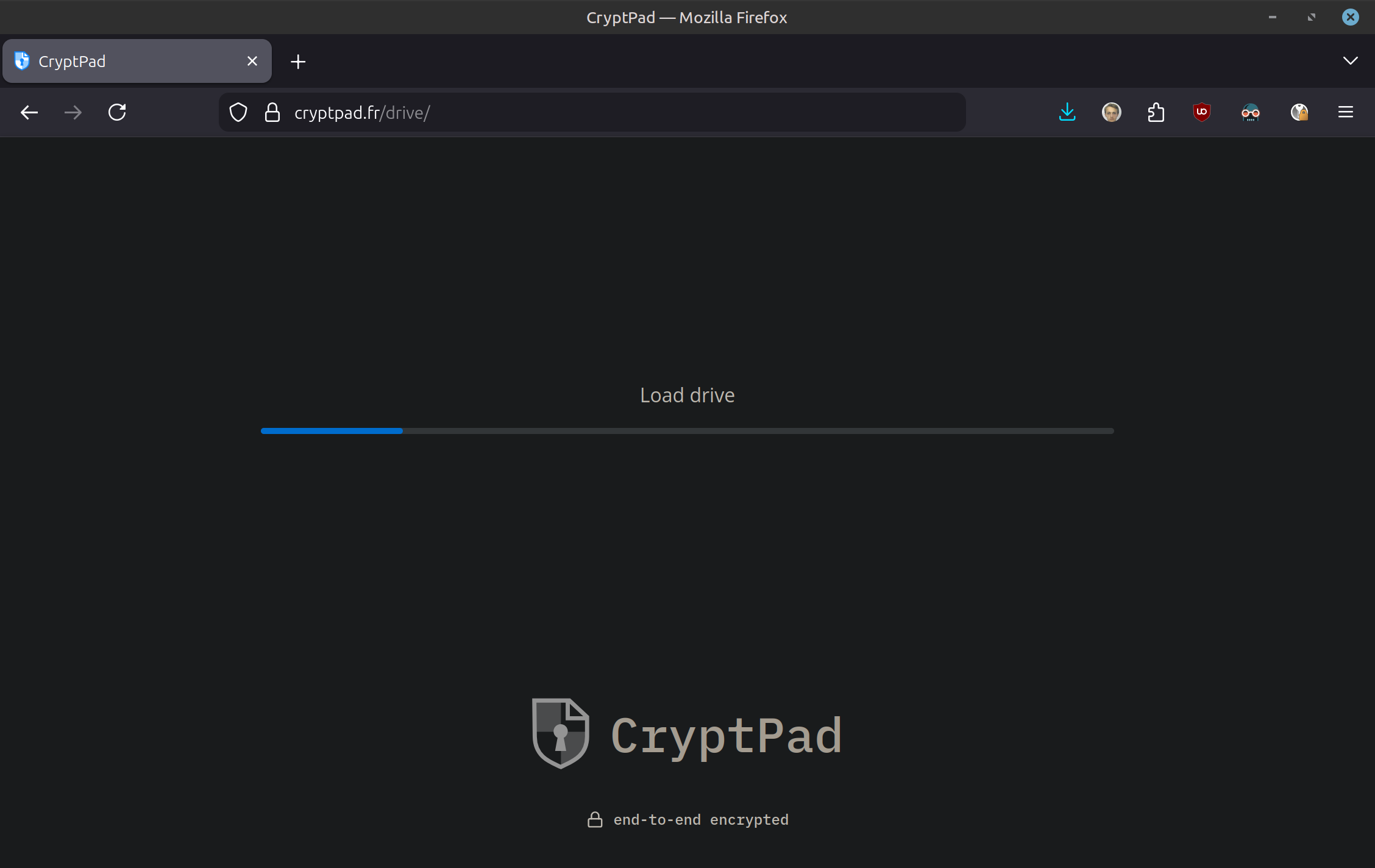Expand the list all tabs chevron
This screenshot has width=1375, height=868.
[1350, 61]
